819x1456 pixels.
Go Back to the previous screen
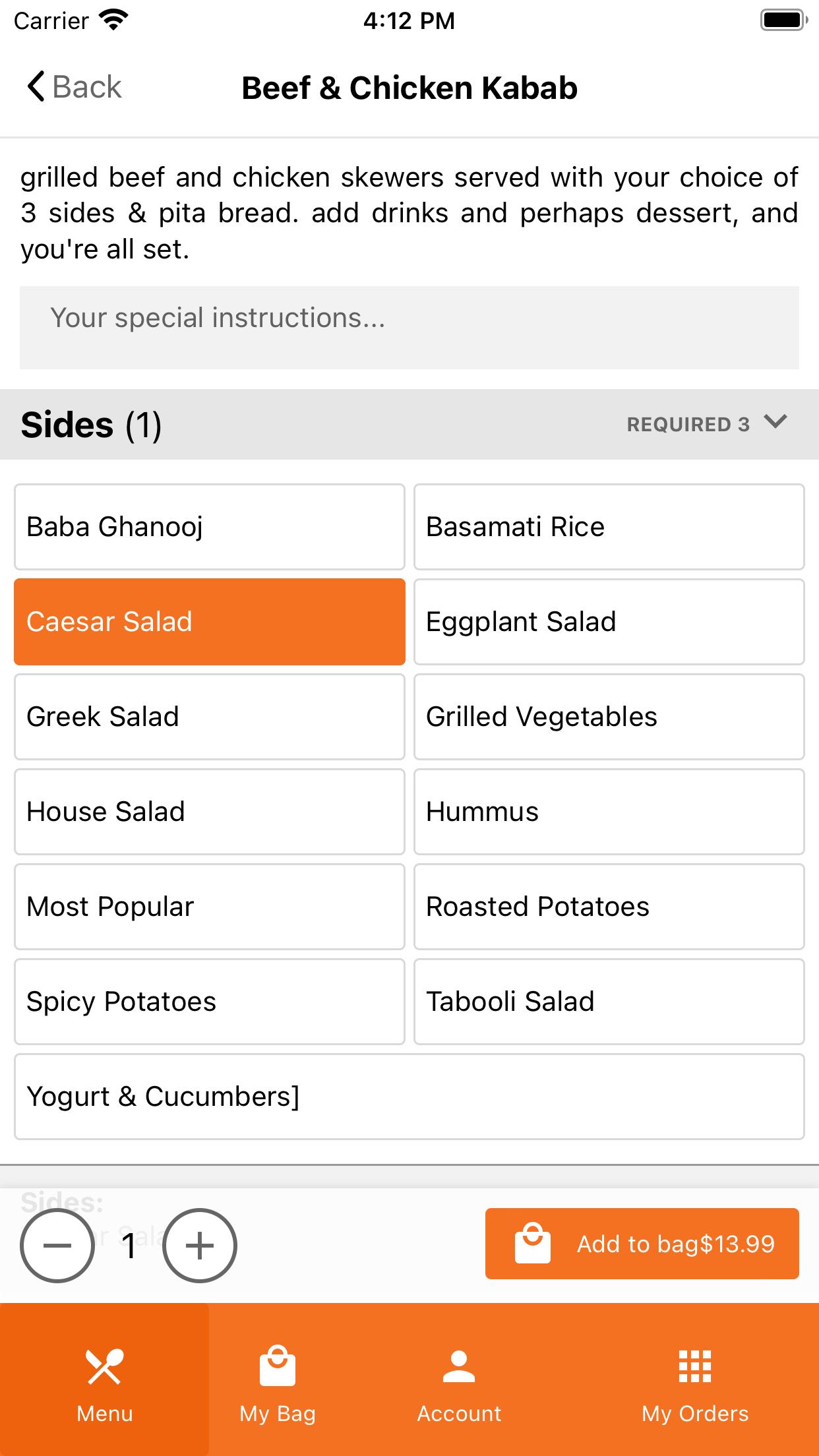tap(75, 86)
